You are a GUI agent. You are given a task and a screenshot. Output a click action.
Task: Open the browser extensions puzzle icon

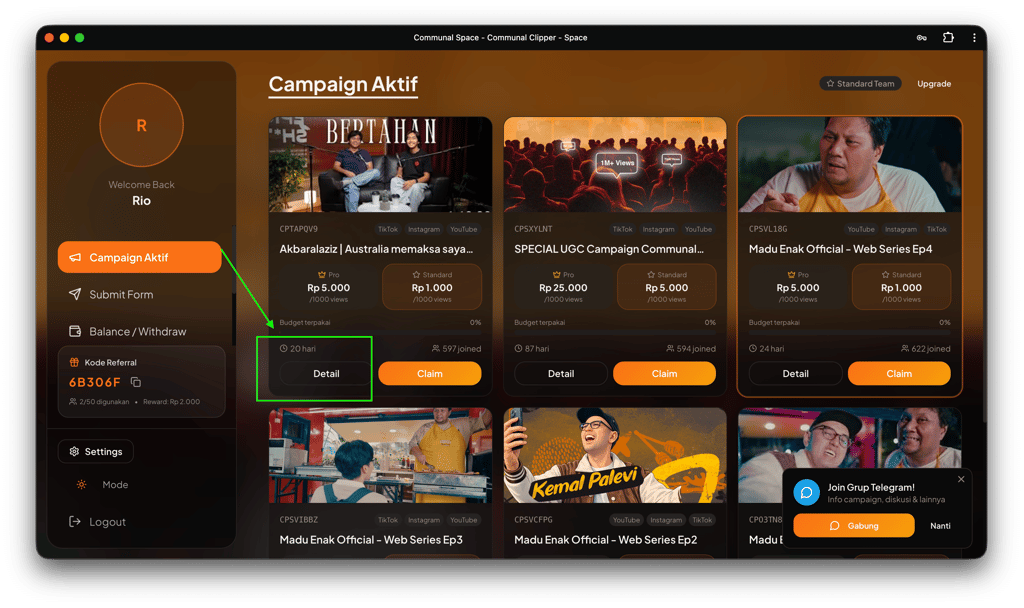coord(948,37)
